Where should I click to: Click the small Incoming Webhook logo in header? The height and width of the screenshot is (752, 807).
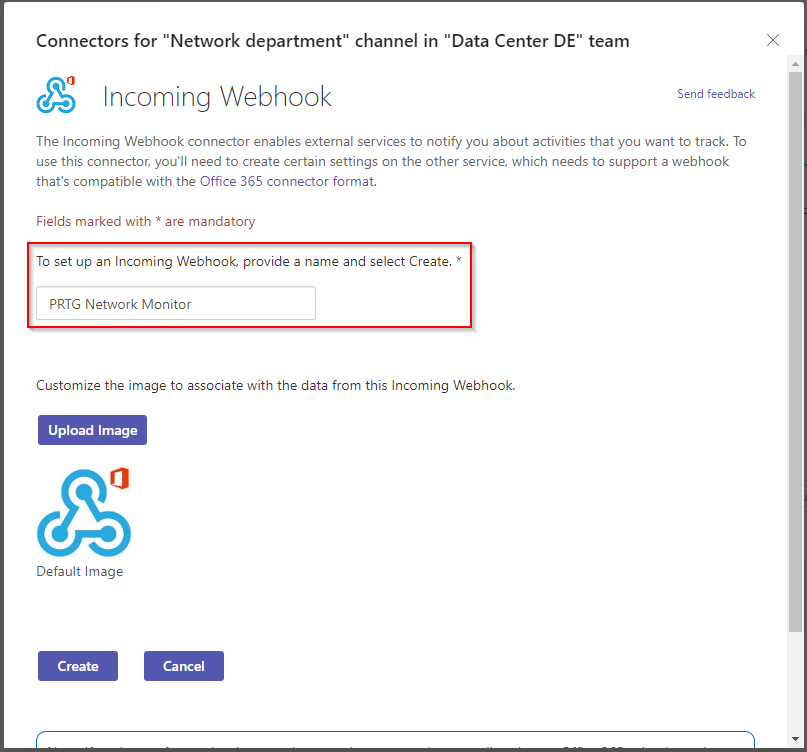(56, 95)
